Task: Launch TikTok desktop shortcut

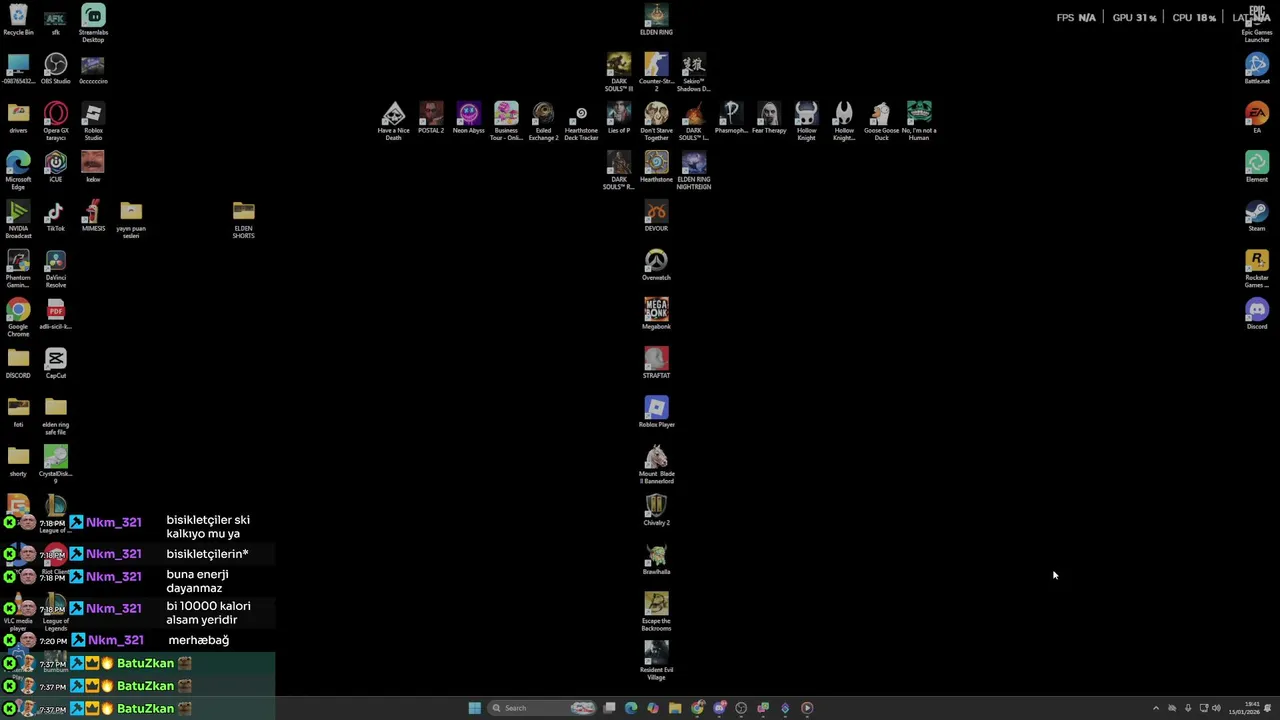Action: pos(56,216)
